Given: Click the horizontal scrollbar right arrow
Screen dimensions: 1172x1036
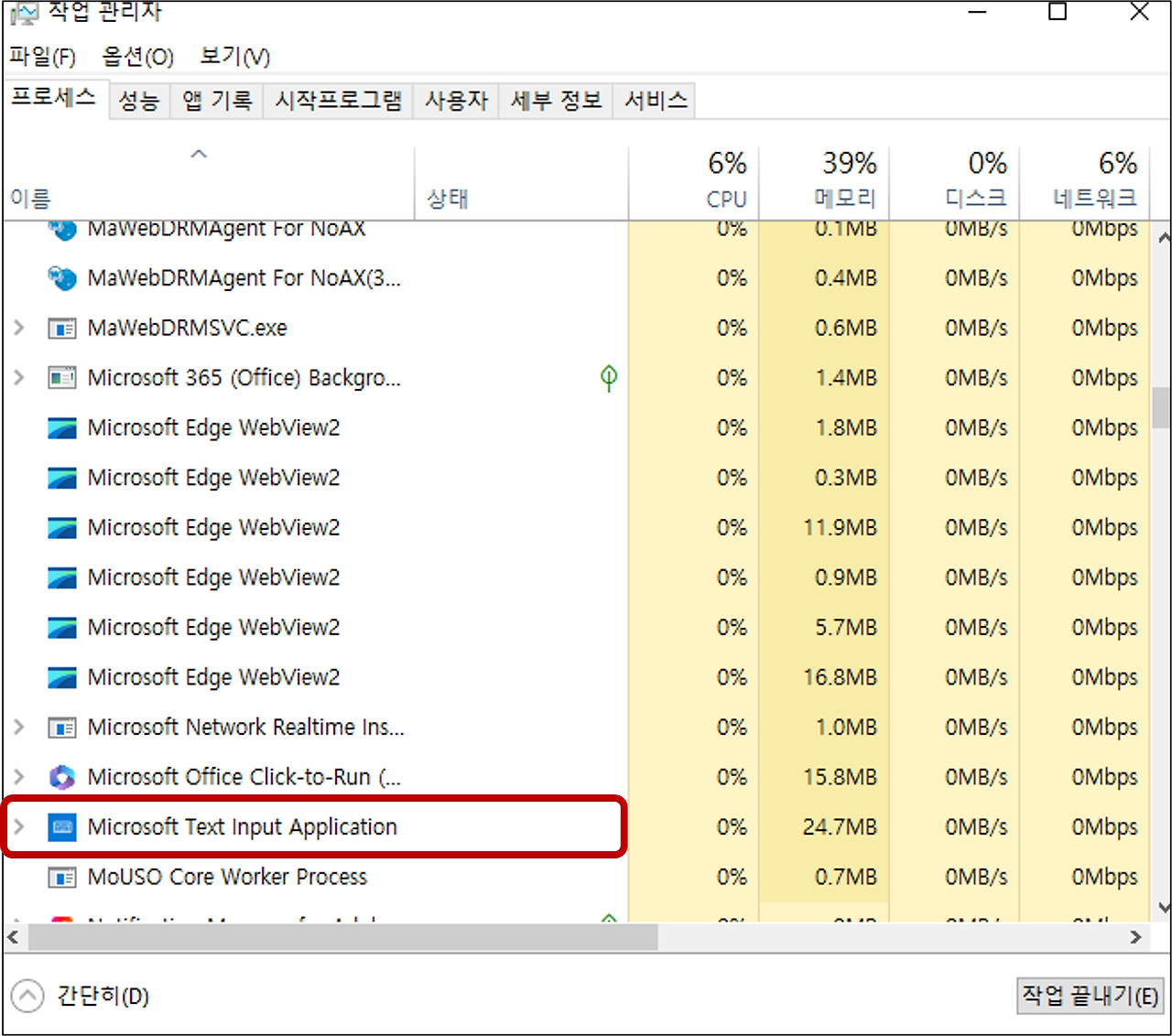Looking at the screenshot, I should pyautogui.click(x=1135, y=937).
